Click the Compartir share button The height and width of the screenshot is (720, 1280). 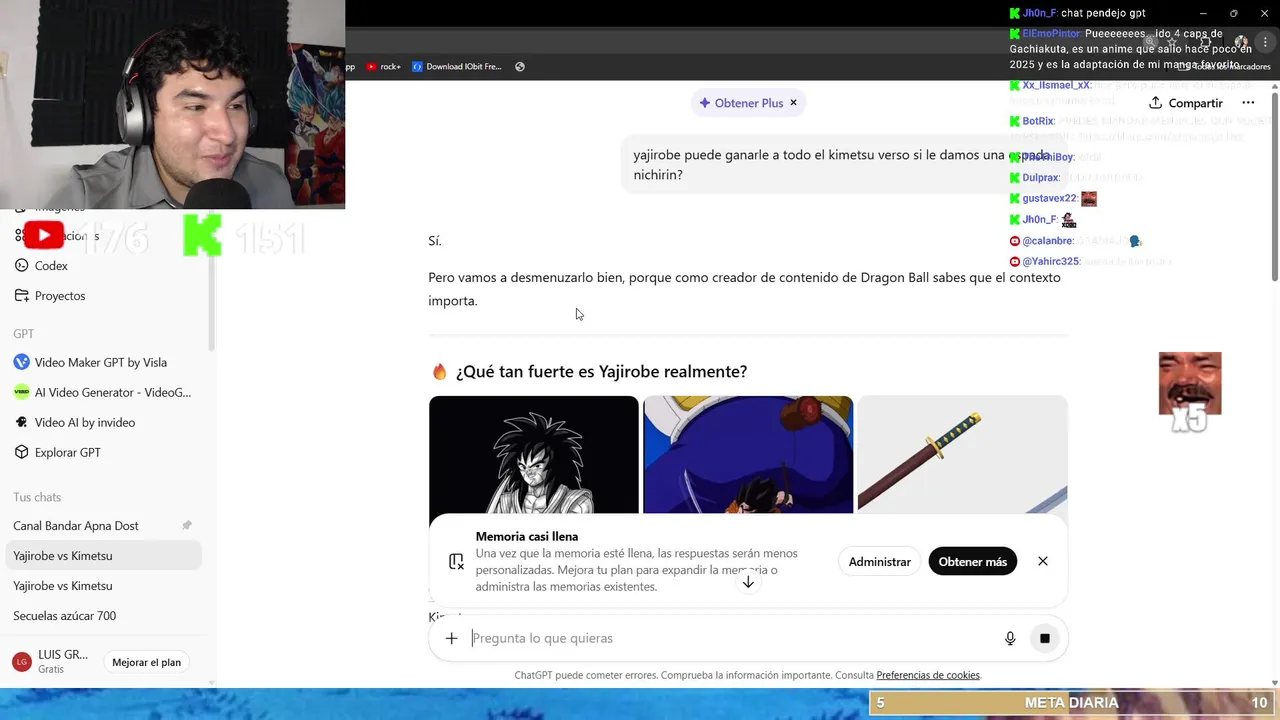click(x=1186, y=103)
